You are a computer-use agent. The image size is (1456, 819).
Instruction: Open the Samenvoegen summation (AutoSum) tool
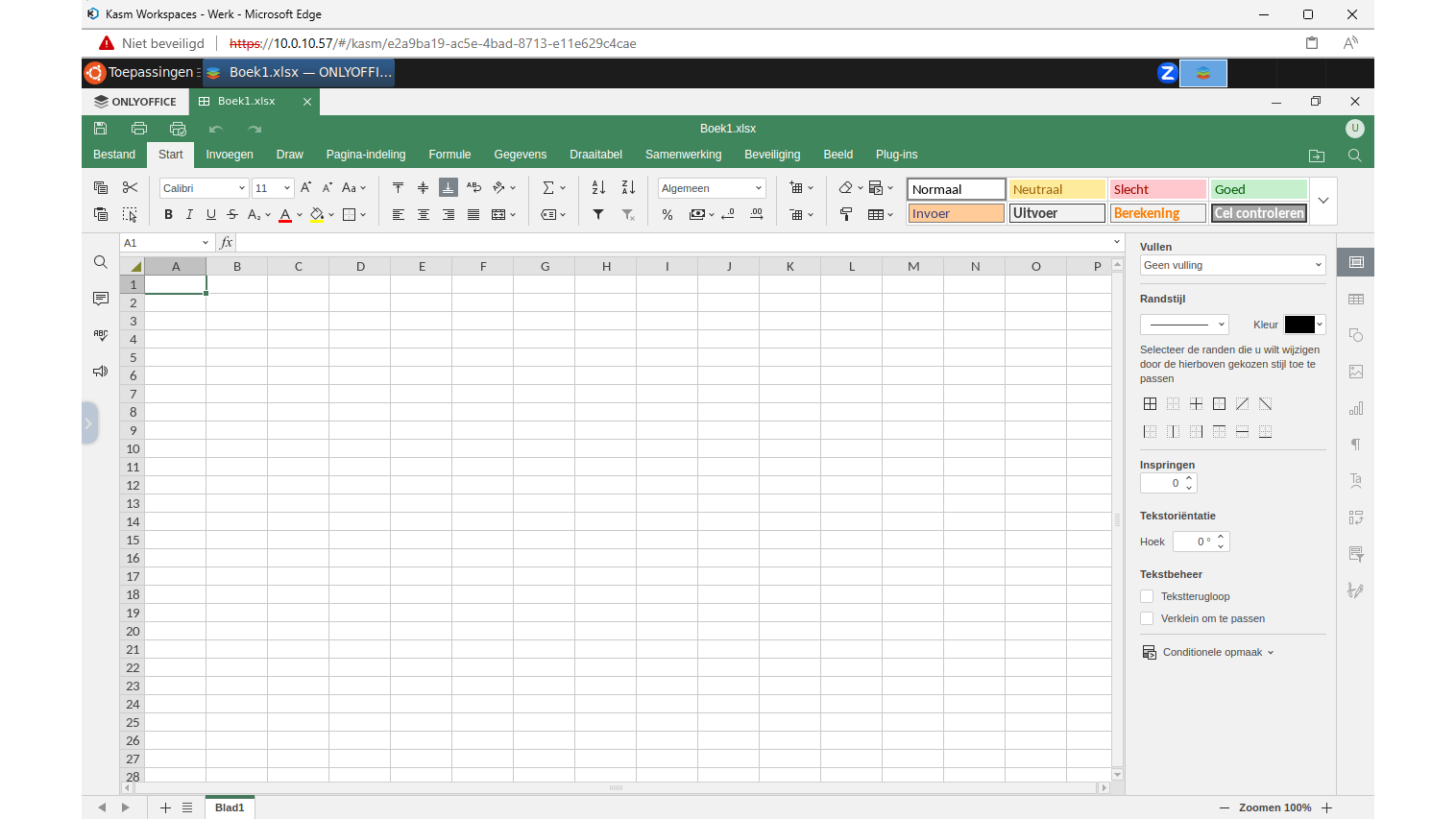click(x=548, y=187)
